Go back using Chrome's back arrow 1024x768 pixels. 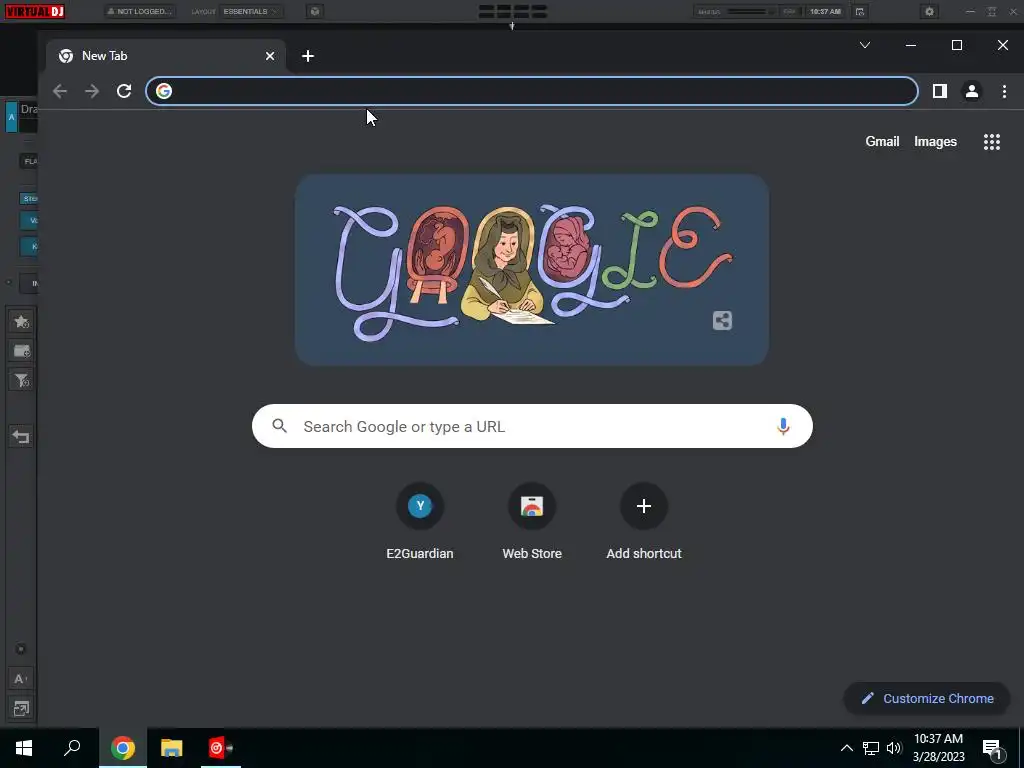pyautogui.click(x=60, y=91)
